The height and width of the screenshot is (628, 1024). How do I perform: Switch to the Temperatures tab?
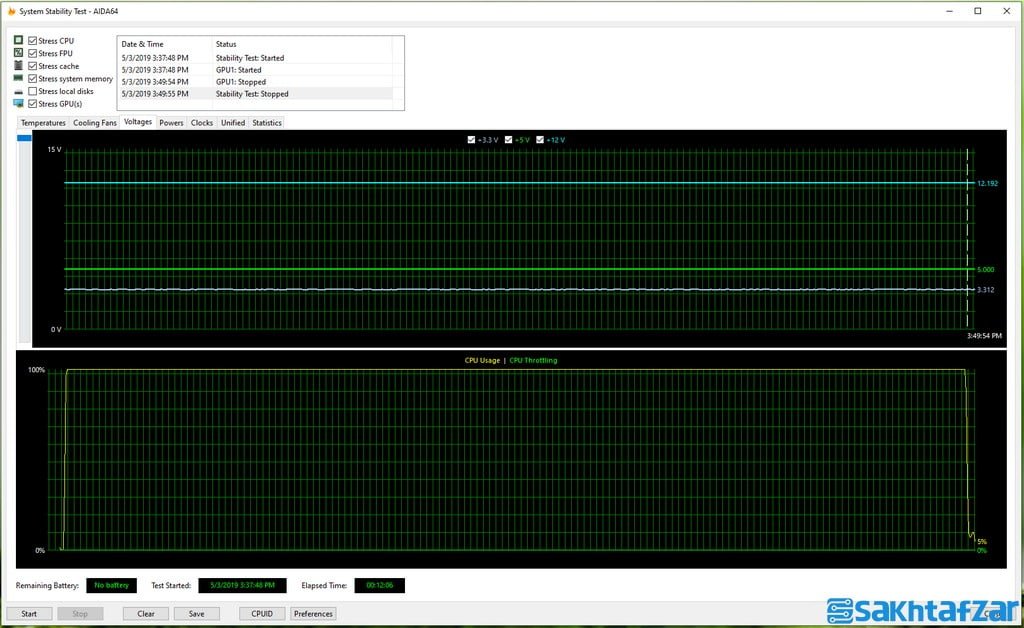pos(43,123)
